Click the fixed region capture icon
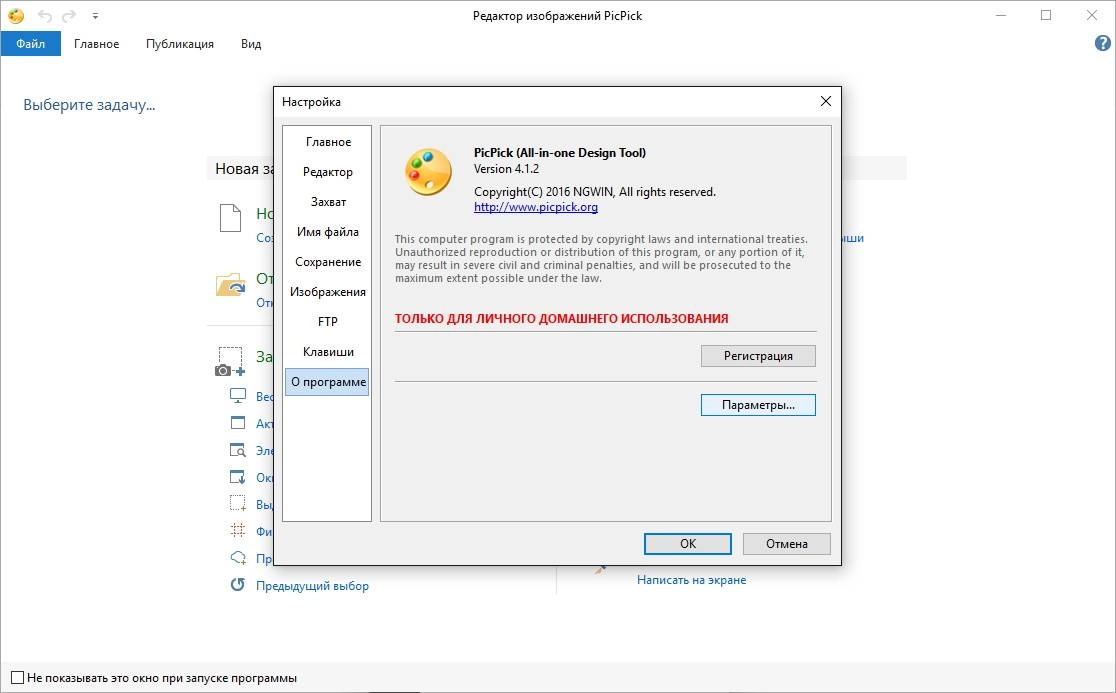 (238, 531)
